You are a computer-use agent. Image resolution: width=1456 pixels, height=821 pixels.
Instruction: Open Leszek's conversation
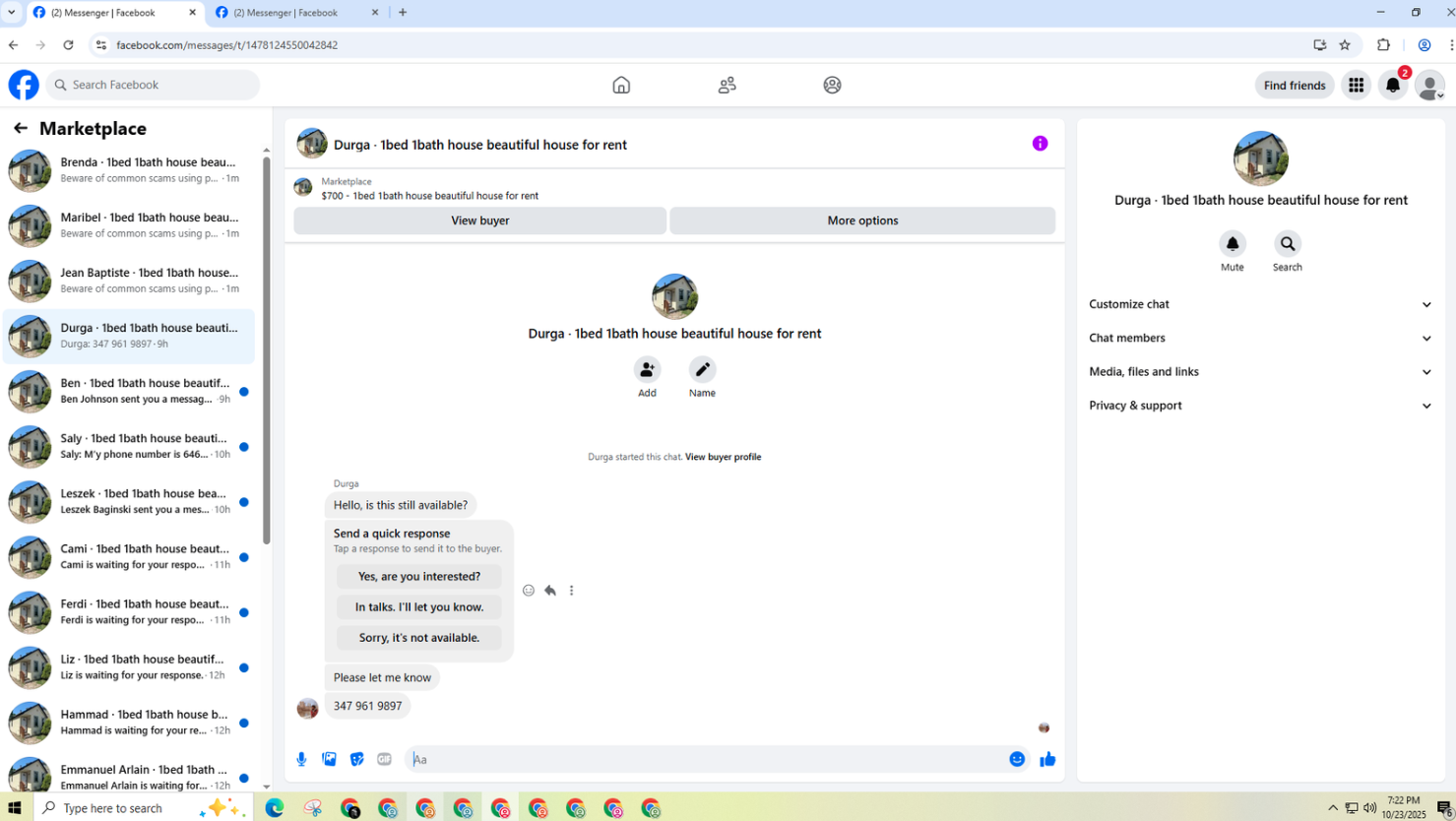pyautogui.click(x=129, y=502)
